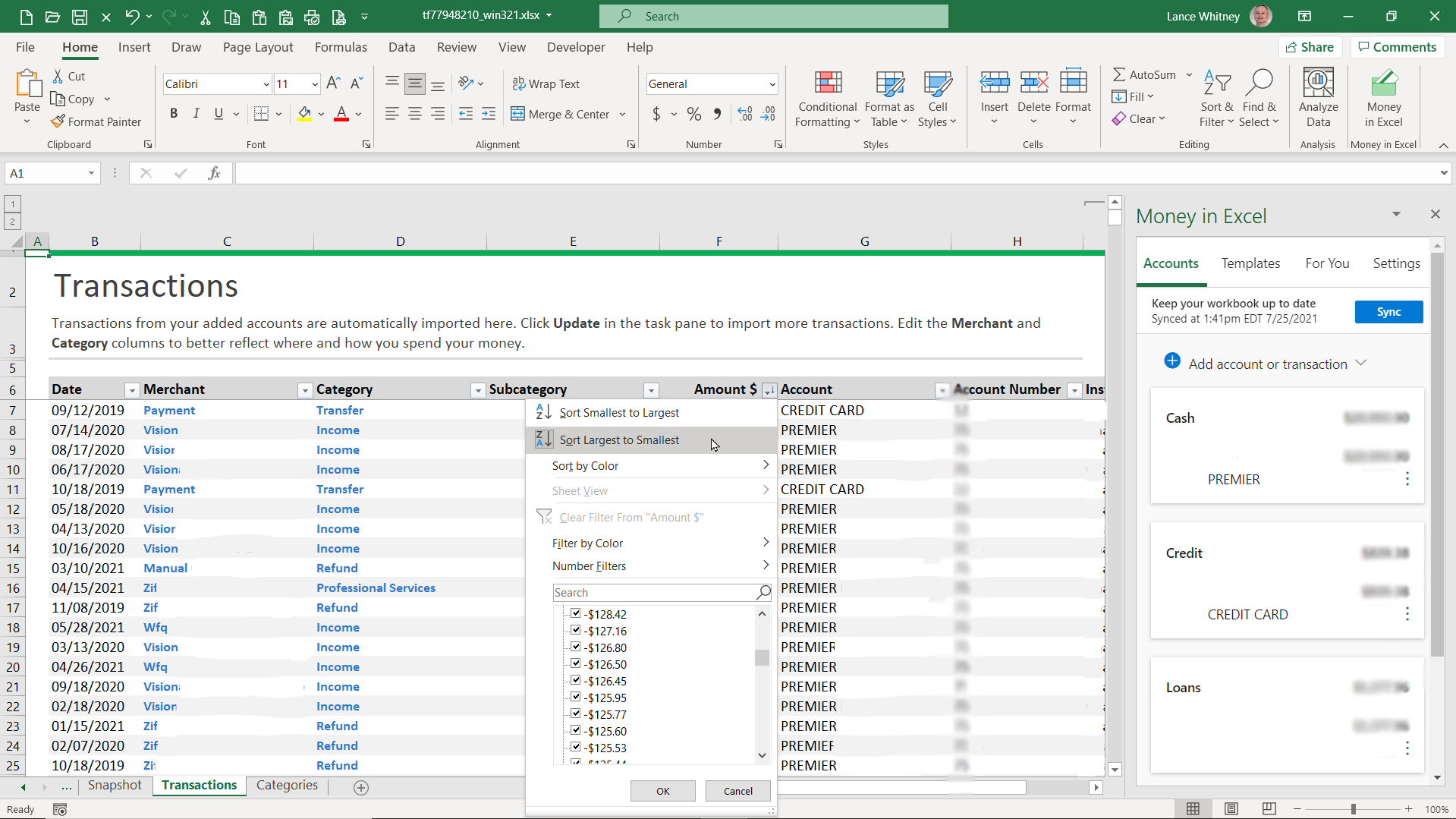This screenshot has height=819, width=1456.
Task: Click the filter Search input field
Action: (x=654, y=592)
